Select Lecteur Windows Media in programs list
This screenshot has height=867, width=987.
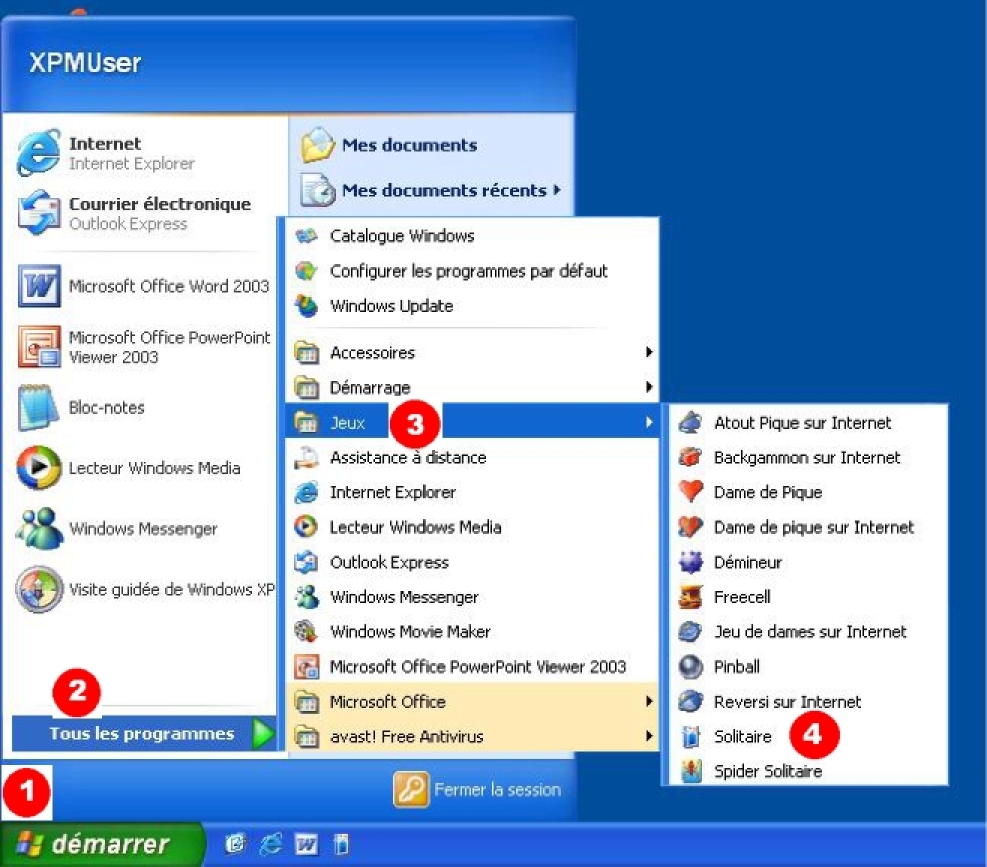[472, 527]
